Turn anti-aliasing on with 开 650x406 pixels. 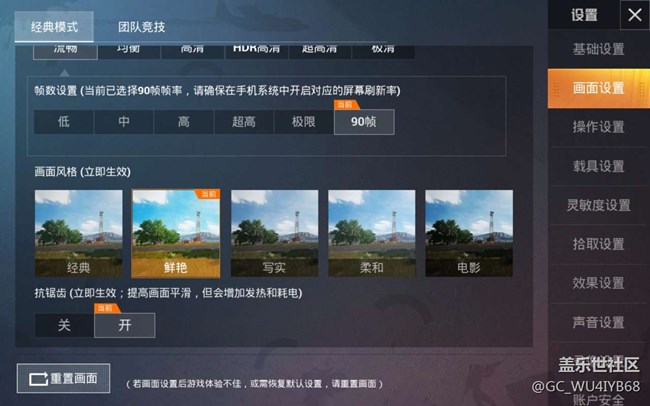125,325
